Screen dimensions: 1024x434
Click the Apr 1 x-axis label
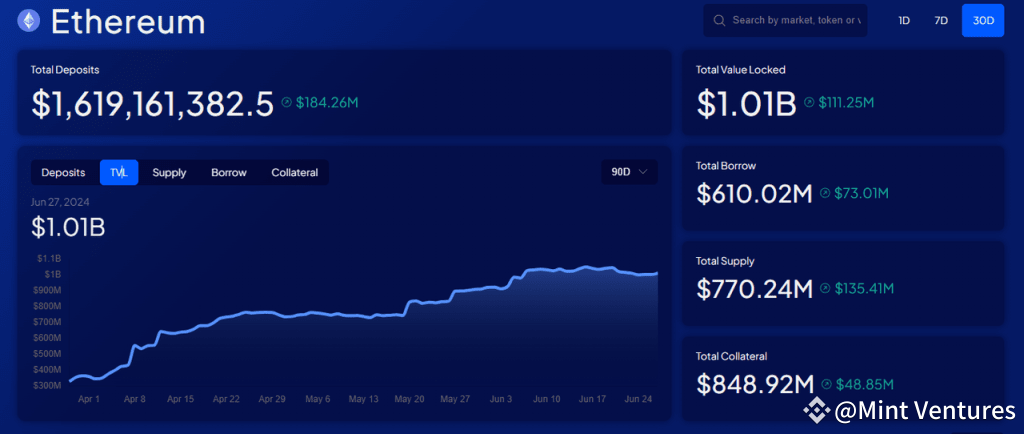[88, 399]
